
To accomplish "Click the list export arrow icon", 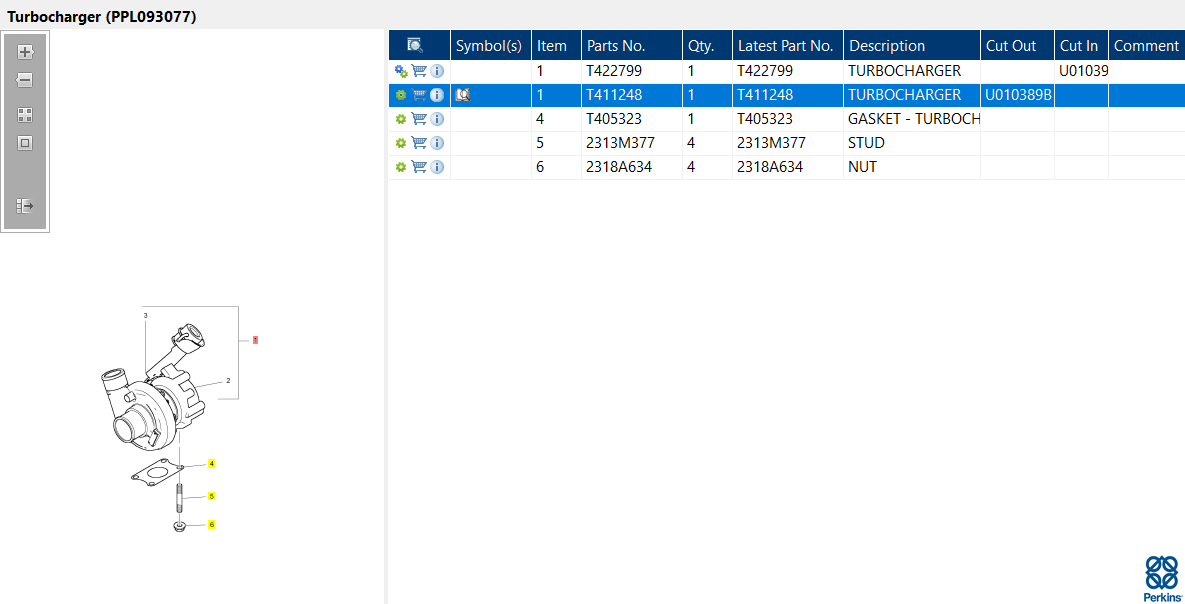I will [x=25, y=206].
